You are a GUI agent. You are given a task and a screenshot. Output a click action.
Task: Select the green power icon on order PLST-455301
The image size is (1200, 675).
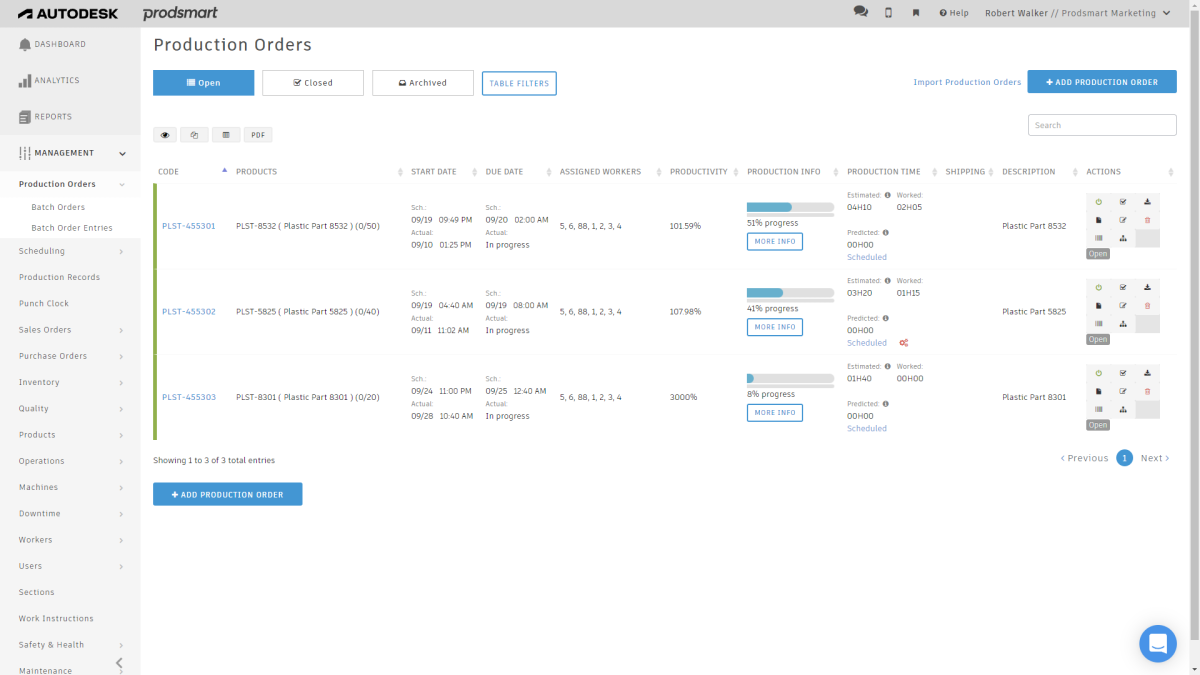click(1098, 200)
